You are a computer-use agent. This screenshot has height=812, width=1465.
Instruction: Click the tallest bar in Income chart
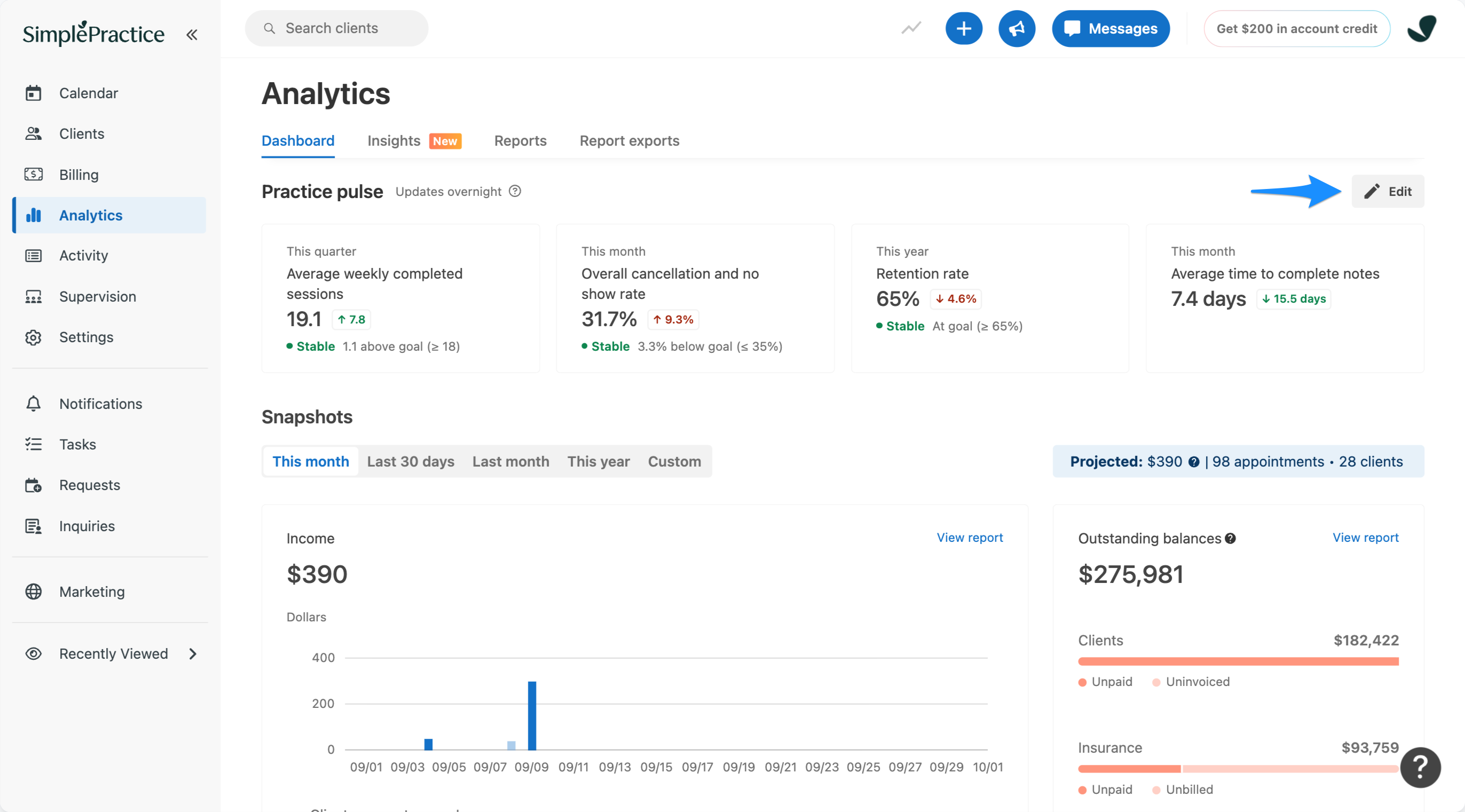532,715
